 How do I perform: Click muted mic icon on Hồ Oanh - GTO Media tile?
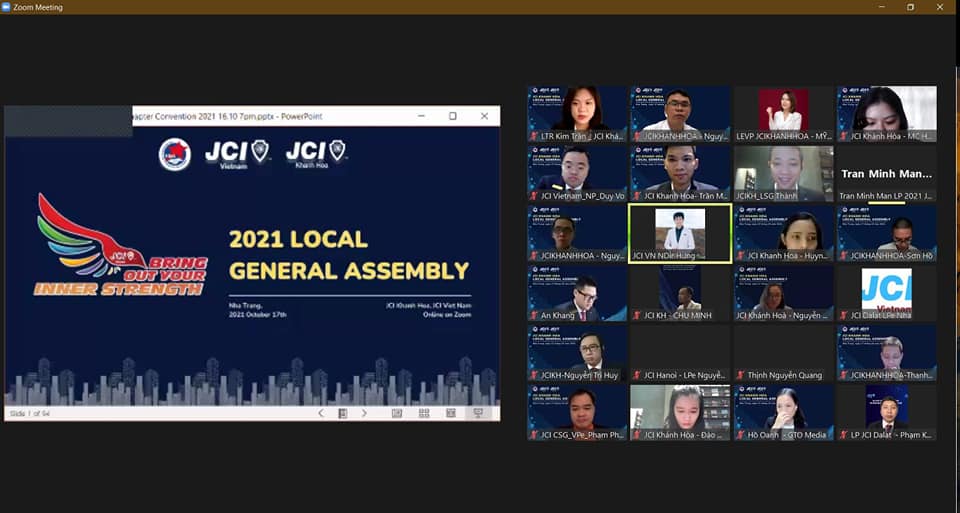pos(741,435)
